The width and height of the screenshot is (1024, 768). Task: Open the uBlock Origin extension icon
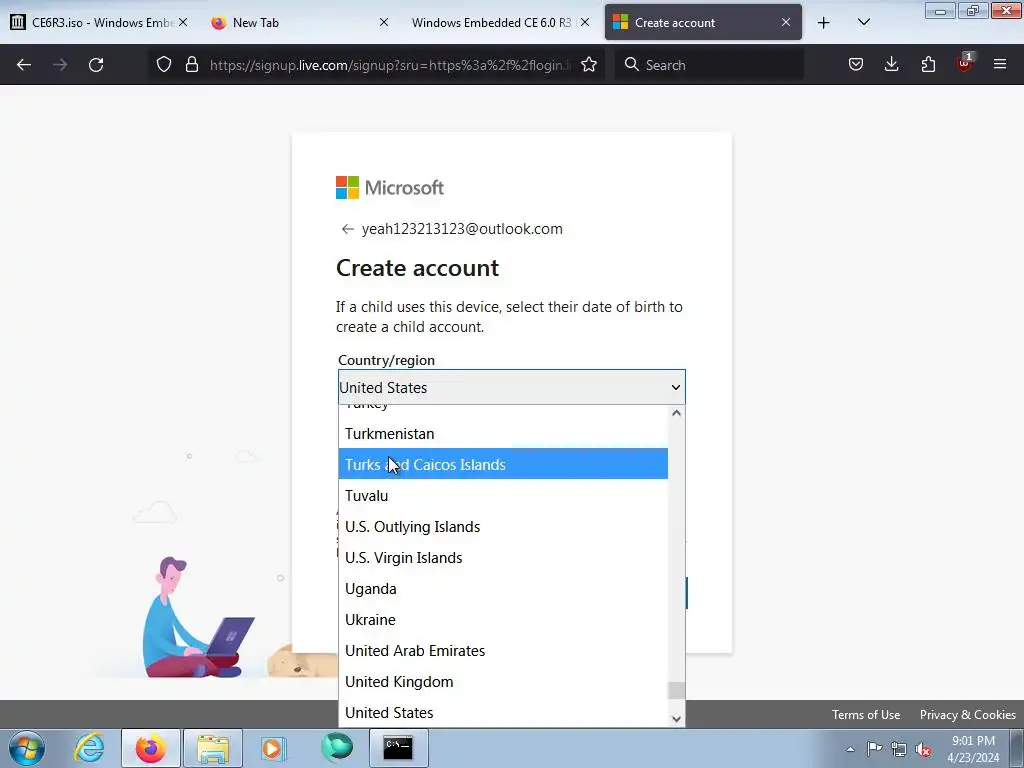(965, 63)
